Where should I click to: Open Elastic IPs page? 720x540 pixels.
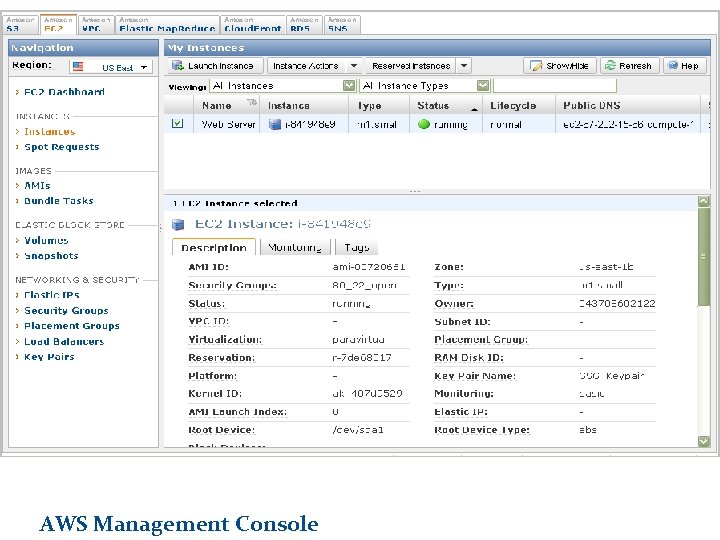coord(52,295)
